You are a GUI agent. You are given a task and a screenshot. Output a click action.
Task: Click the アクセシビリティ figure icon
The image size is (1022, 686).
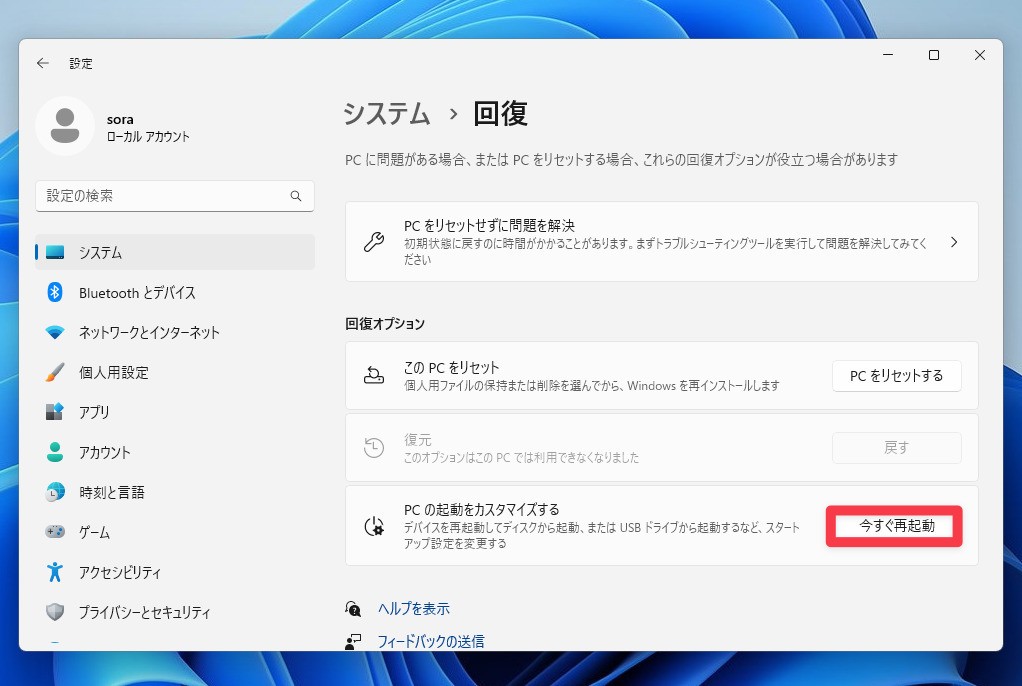pos(55,572)
